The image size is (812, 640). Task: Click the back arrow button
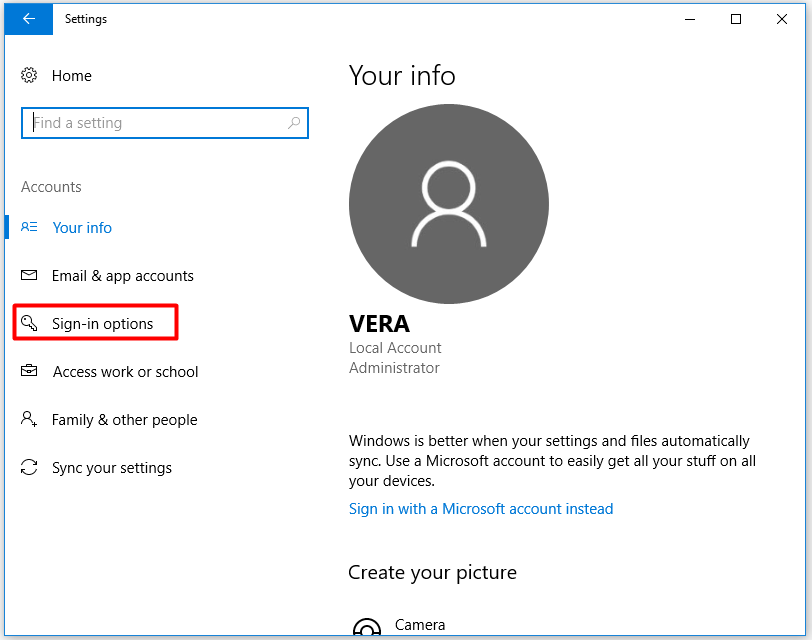[27, 18]
